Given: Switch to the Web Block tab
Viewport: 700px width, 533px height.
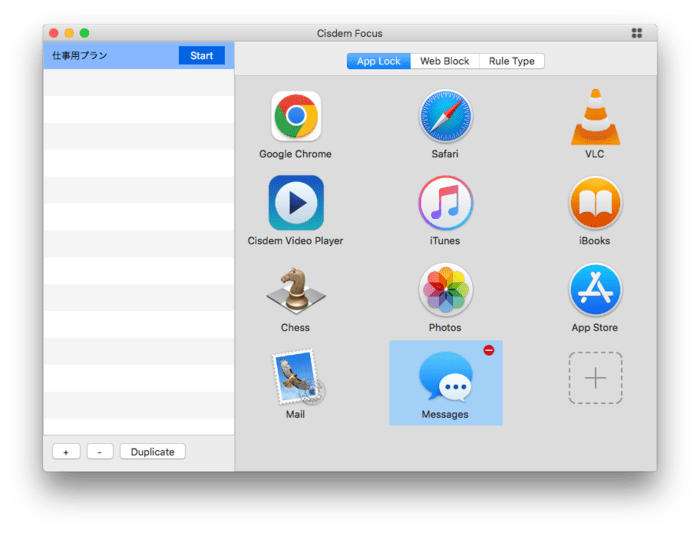Looking at the screenshot, I should [444, 61].
